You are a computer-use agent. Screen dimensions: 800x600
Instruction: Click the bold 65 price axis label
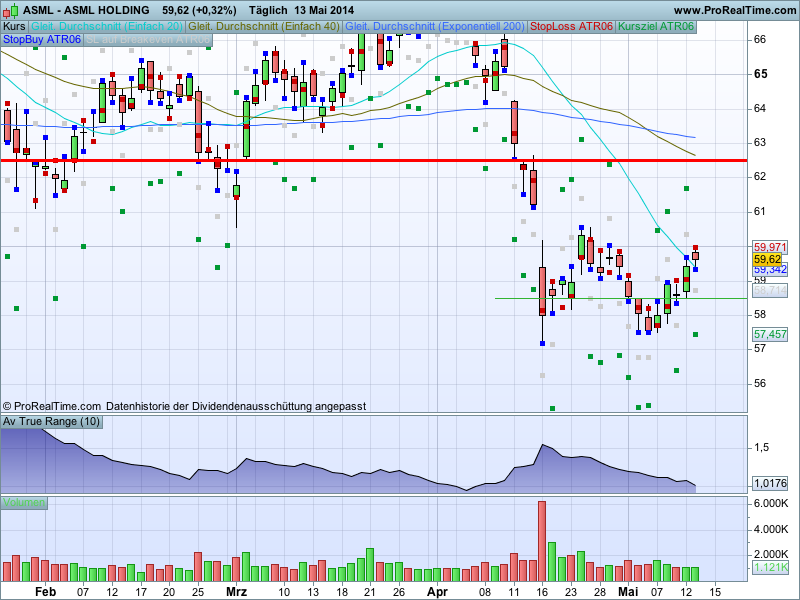pyautogui.click(x=760, y=74)
